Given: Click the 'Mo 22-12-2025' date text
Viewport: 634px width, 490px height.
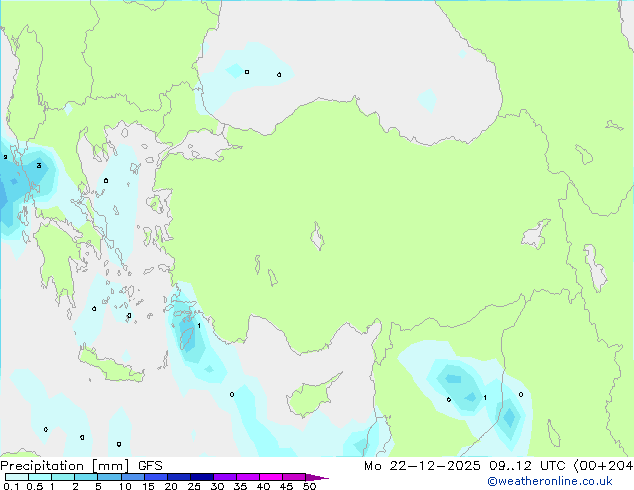Looking at the screenshot, I should pos(422,466).
